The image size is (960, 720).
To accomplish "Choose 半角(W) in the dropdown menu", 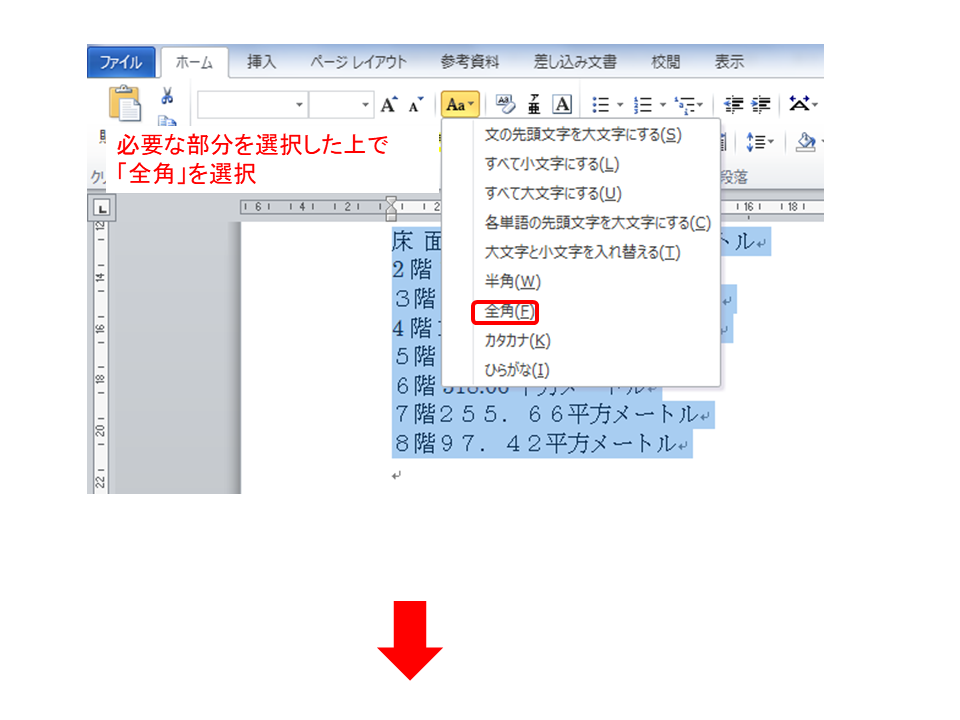I will click(512, 282).
